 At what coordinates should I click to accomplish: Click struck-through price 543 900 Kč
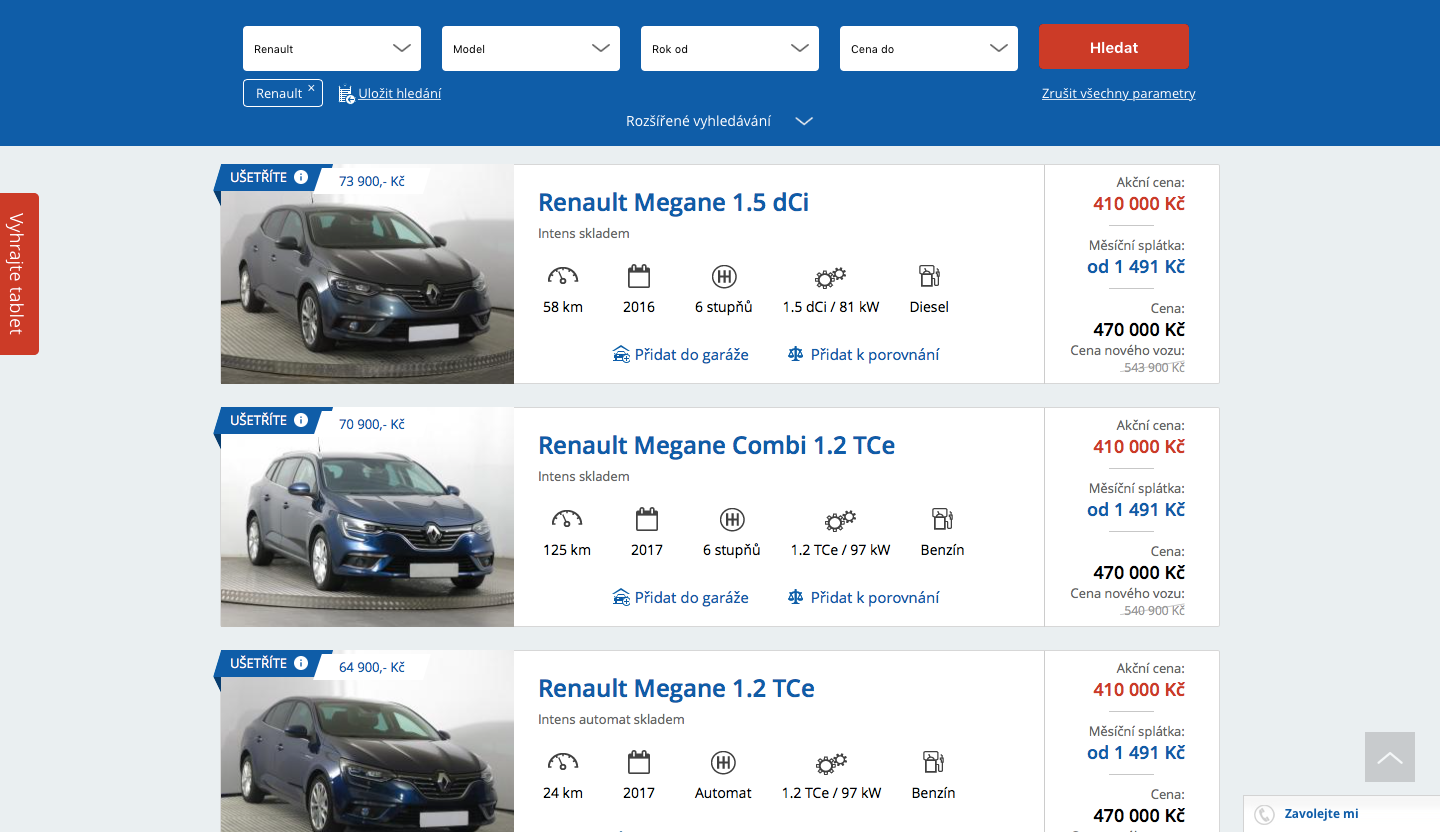click(x=1154, y=367)
